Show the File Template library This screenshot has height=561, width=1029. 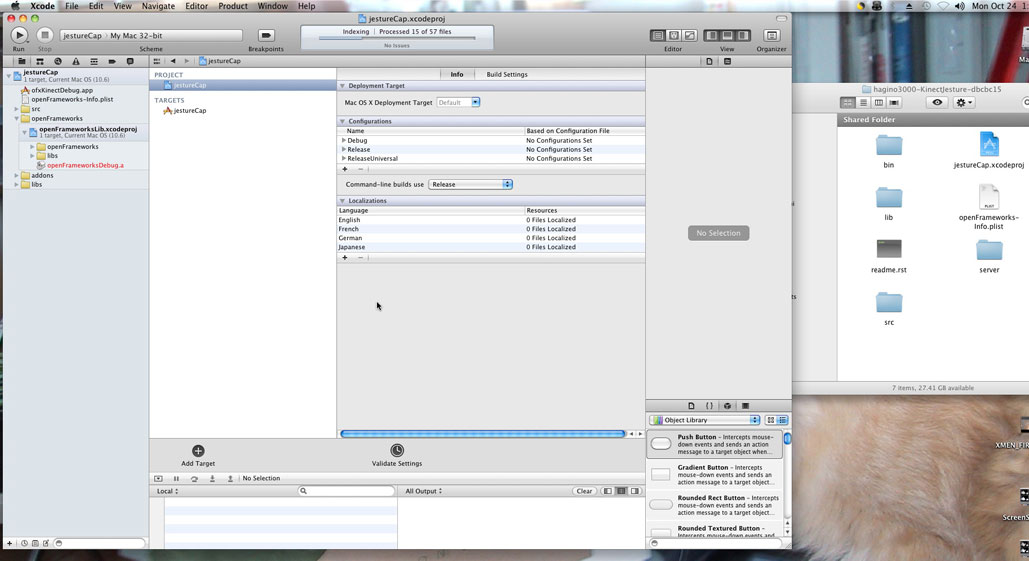pos(691,406)
